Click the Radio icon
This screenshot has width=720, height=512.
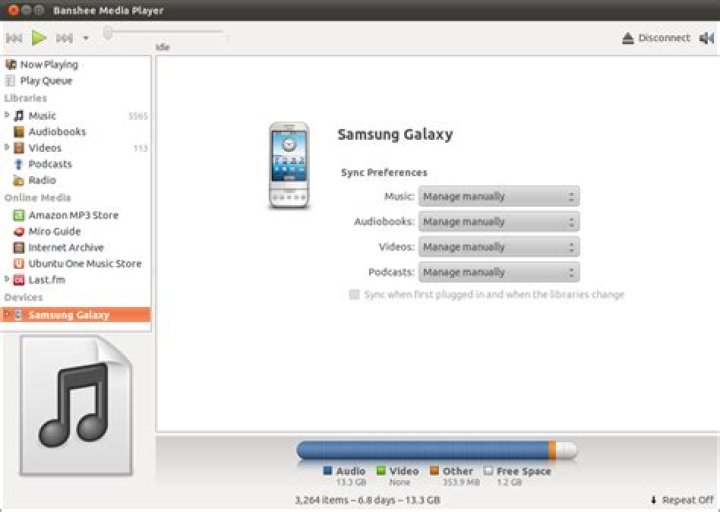click(x=19, y=180)
